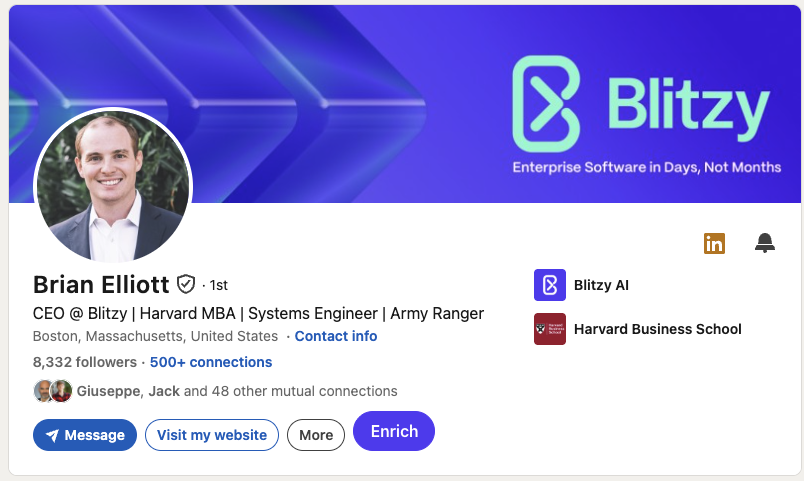This screenshot has height=481, width=804.
Task: Click the purple Enrich button
Action: 394,431
